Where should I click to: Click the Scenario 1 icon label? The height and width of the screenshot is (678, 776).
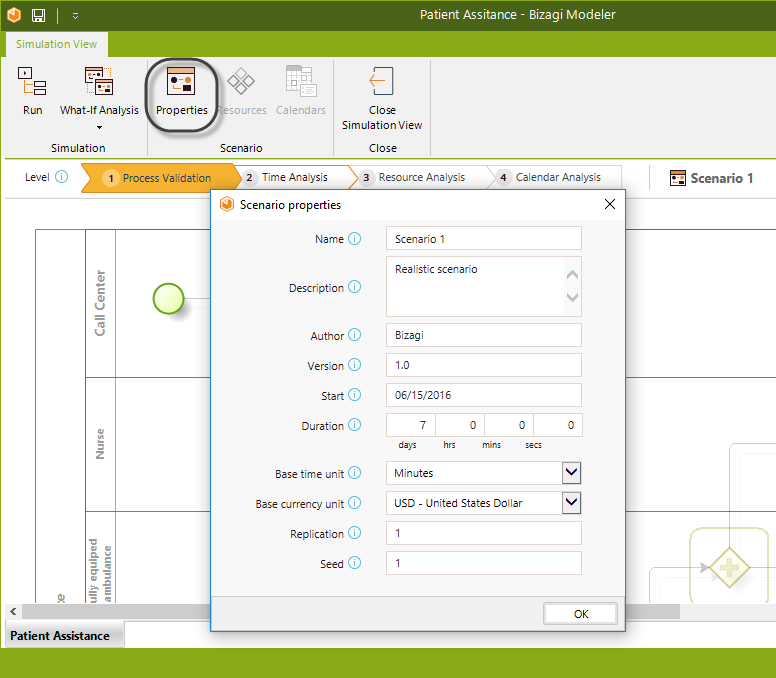click(x=711, y=178)
